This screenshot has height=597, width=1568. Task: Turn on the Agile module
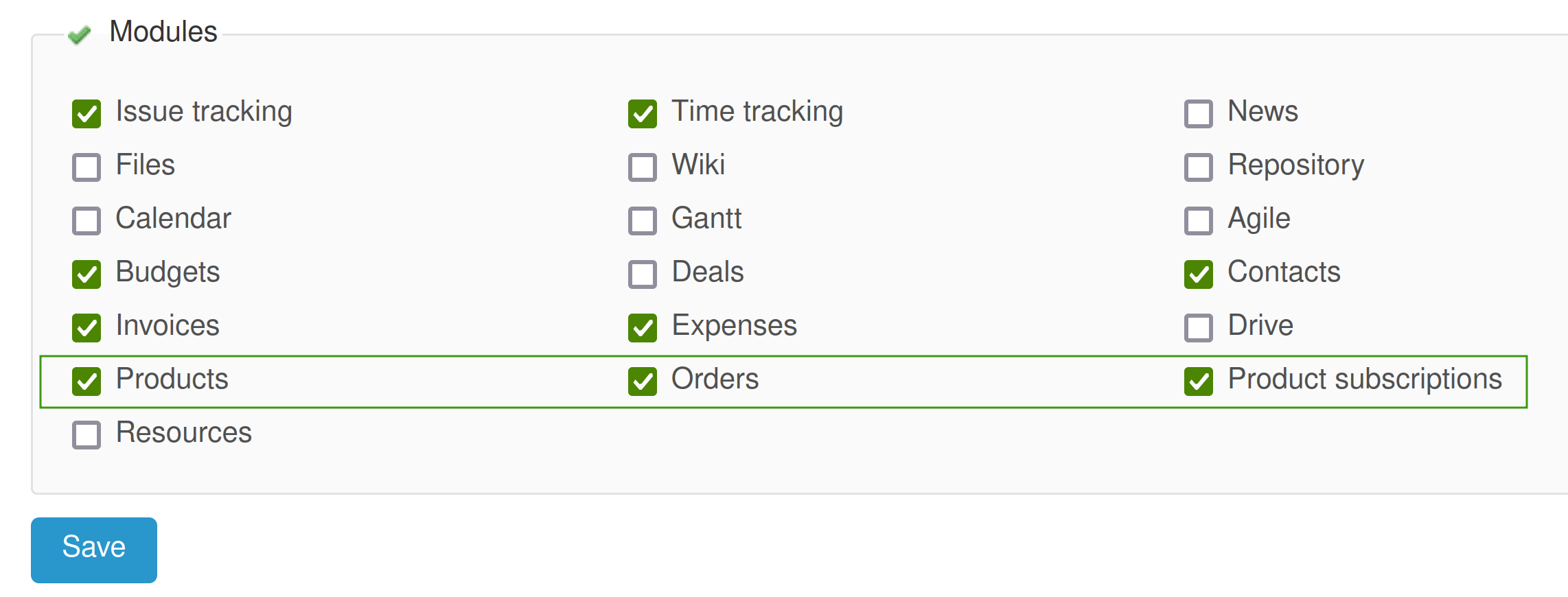click(x=1199, y=221)
